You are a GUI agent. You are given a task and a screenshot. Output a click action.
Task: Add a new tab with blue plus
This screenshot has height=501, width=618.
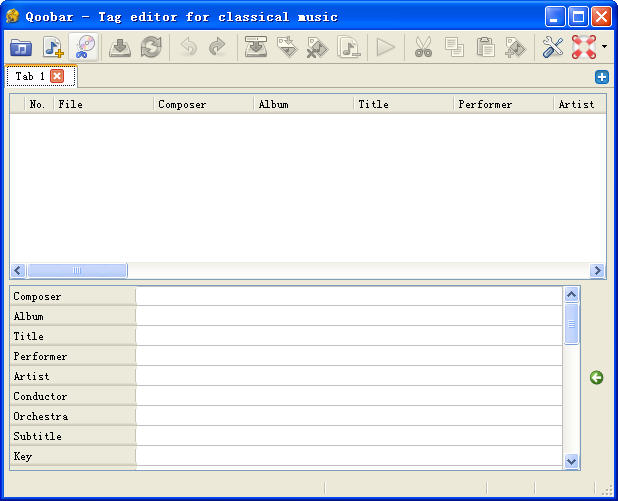click(x=601, y=77)
